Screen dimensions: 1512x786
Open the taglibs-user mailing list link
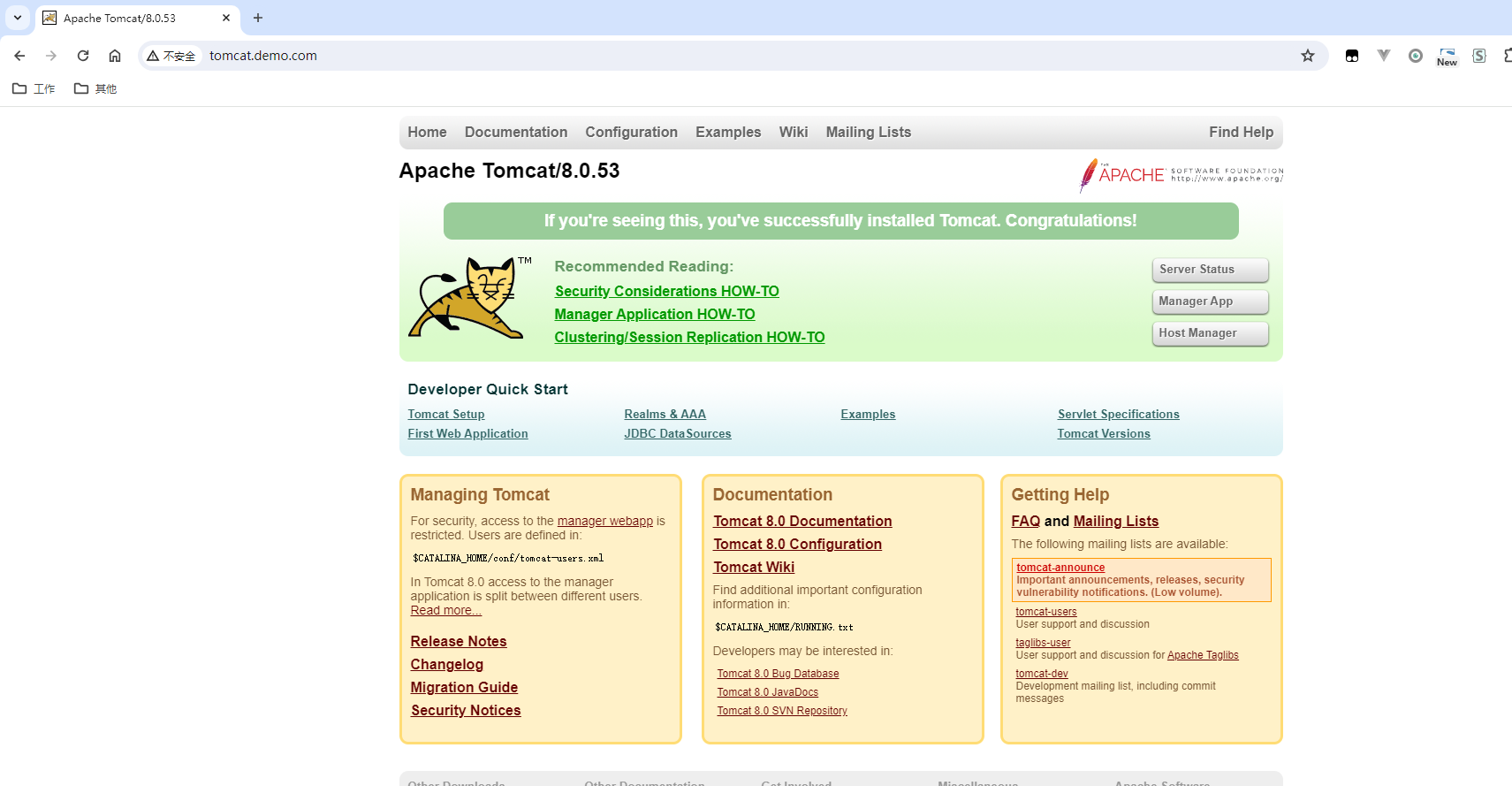[x=1043, y=643]
